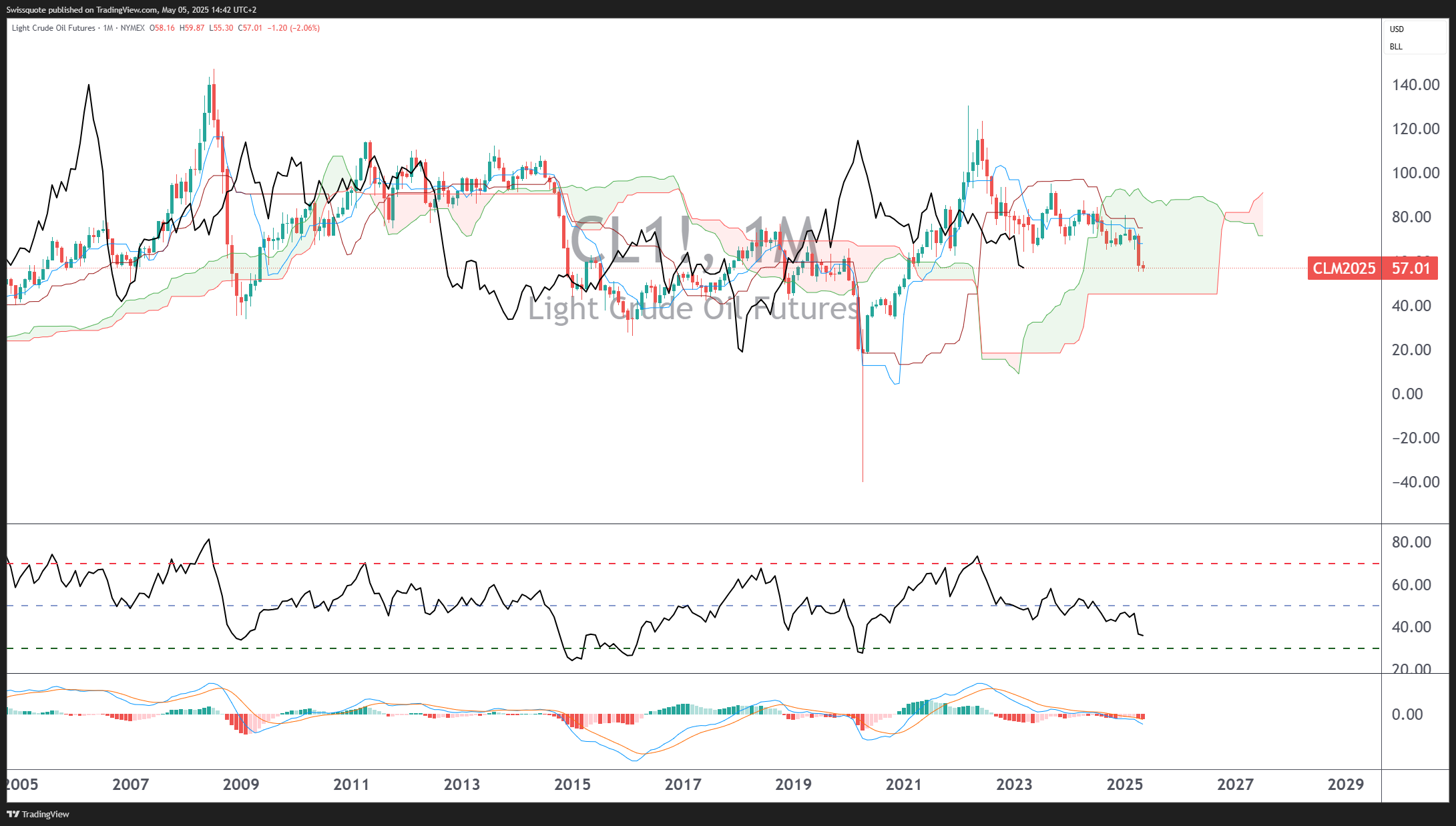Click the '2023' year on time axis
This screenshot has height=826, width=1456.
point(1014,785)
